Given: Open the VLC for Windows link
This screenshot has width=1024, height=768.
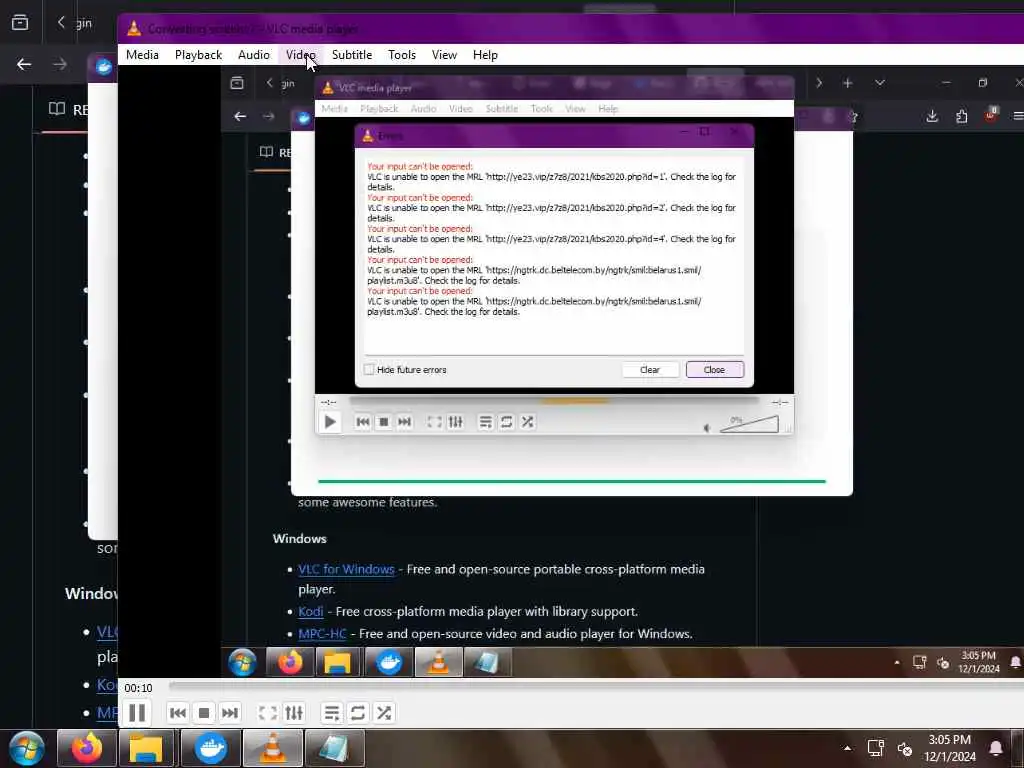Looking at the screenshot, I should 346,569.
